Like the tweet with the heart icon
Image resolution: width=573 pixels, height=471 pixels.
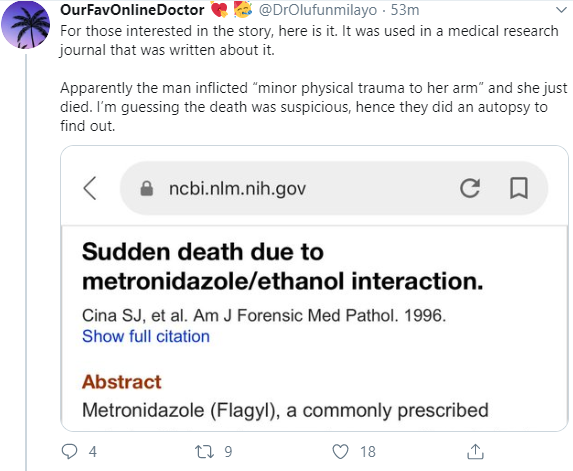pyautogui.click(x=340, y=452)
